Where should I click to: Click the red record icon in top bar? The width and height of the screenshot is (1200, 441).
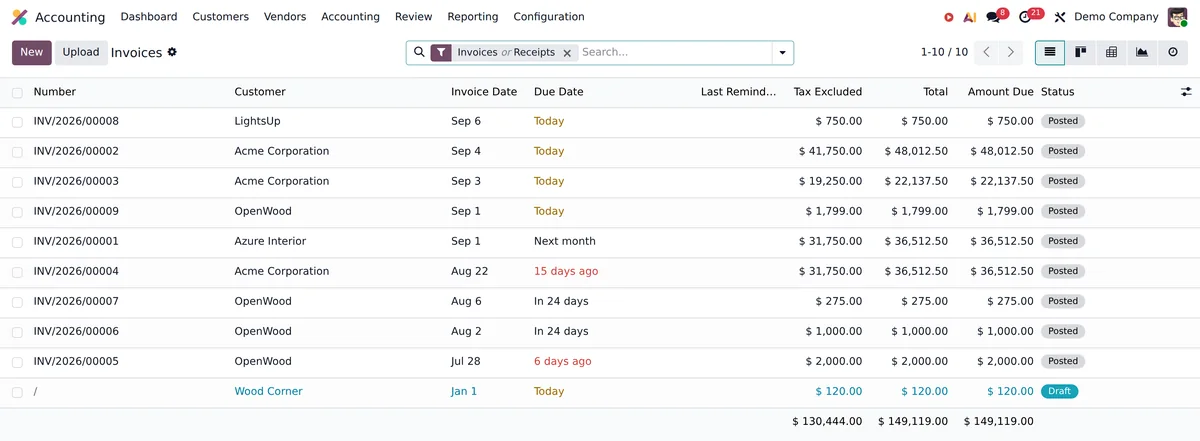click(948, 17)
